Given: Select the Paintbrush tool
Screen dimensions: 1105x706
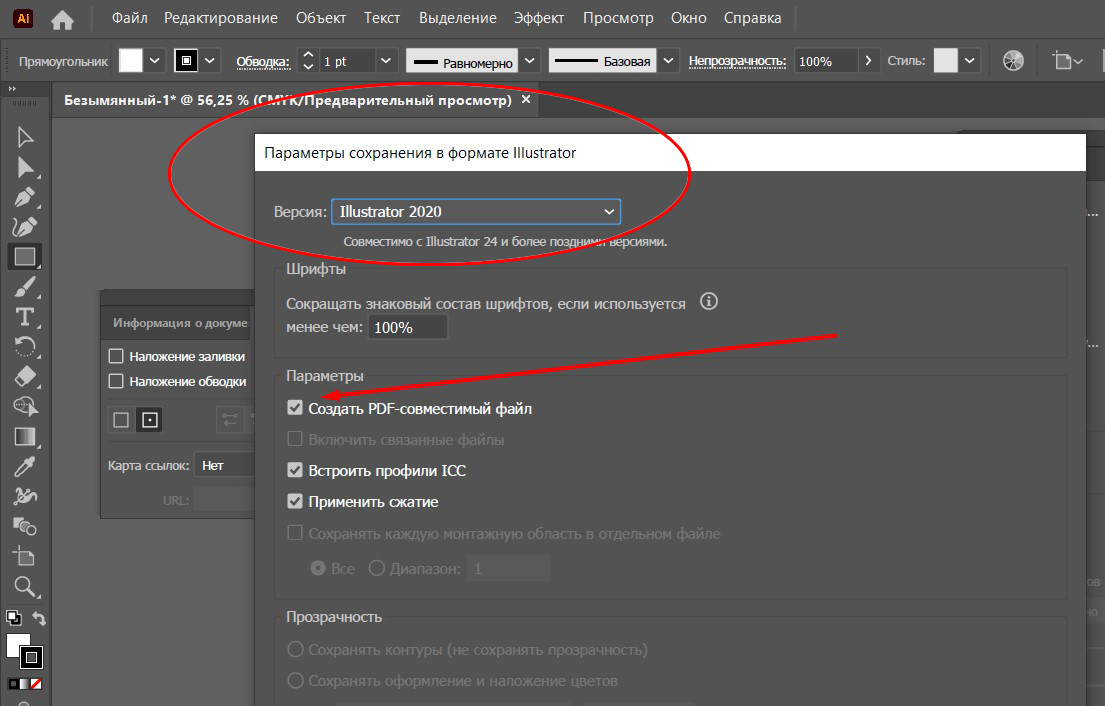Looking at the screenshot, I should [25, 287].
